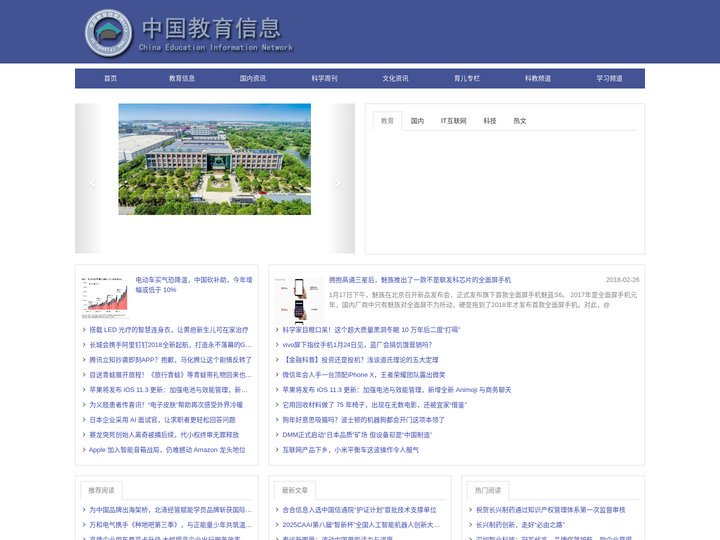Click the 2018-02-26 article date

(x=623, y=280)
